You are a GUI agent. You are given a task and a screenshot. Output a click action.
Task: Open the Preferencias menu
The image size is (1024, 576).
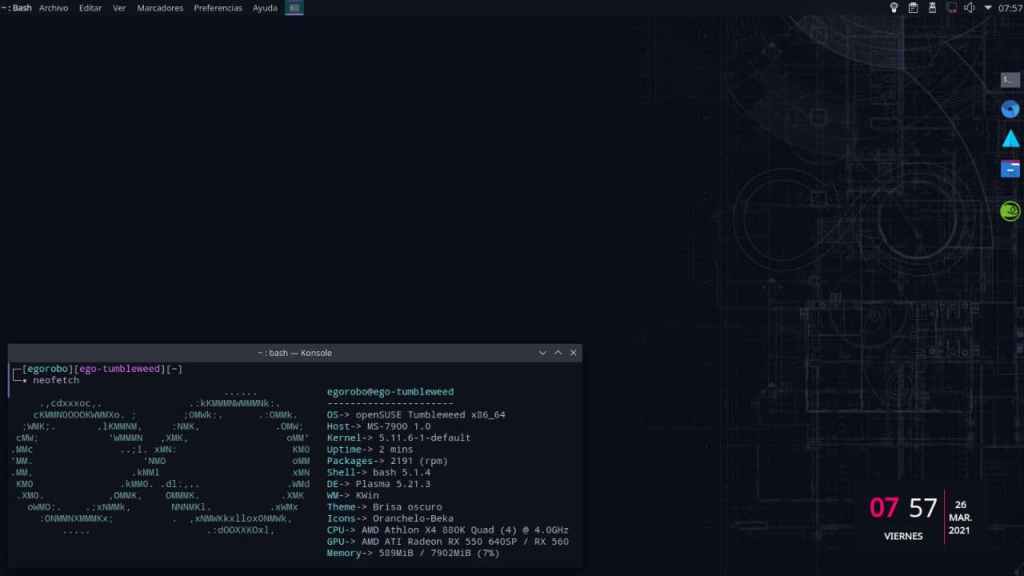pyautogui.click(x=218, y=8)
